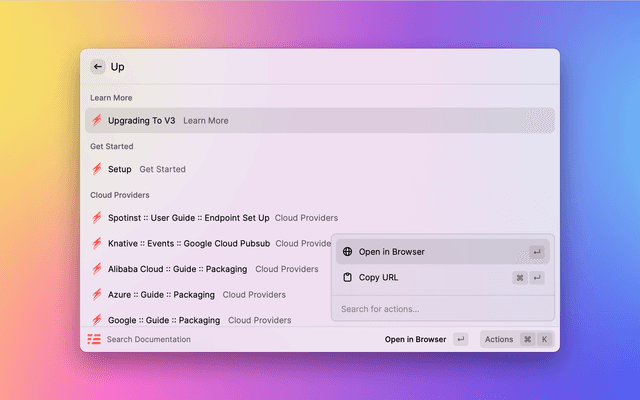Screen dimensions: 640x400
Task: Click the Serverless icon beside Upgrading To V3
Action: tap(97, 121)
